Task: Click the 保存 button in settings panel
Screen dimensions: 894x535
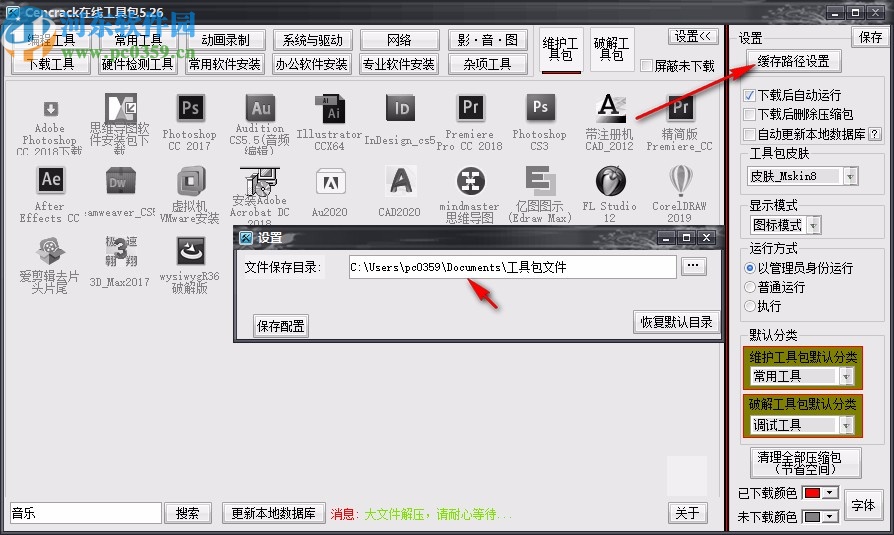Action: (870, 37)
